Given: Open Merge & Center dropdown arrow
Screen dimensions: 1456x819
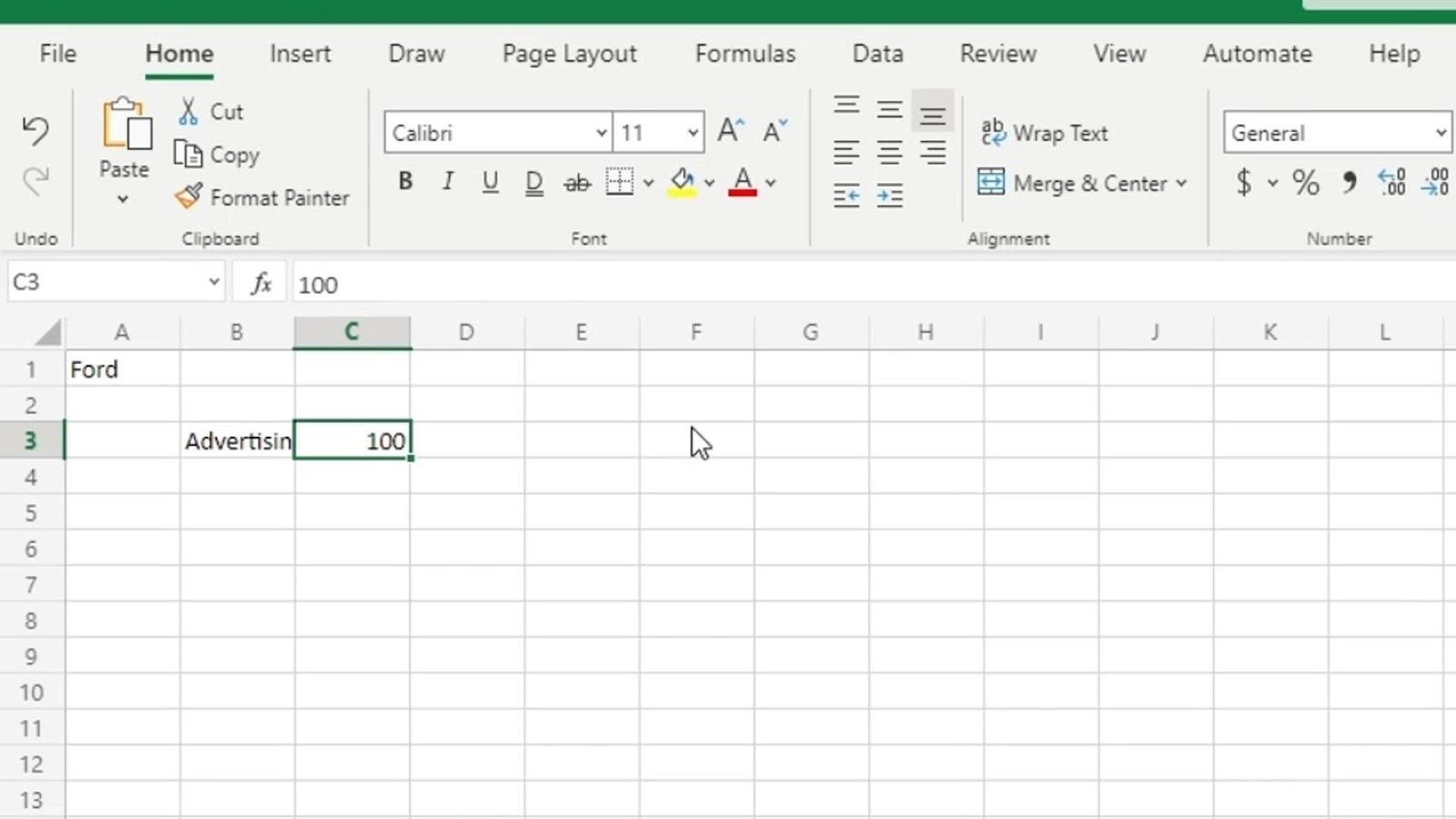Looking at the screenshot, I should (x=1181, y=183).
